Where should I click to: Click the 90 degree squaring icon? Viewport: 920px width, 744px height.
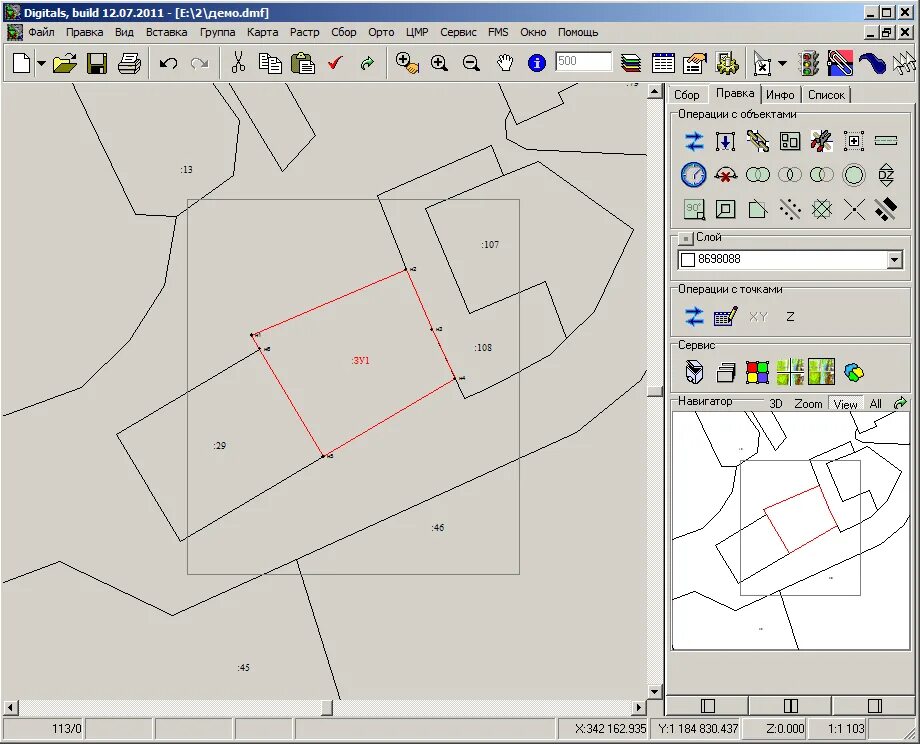pyautogui.click(x=694, y=209)
